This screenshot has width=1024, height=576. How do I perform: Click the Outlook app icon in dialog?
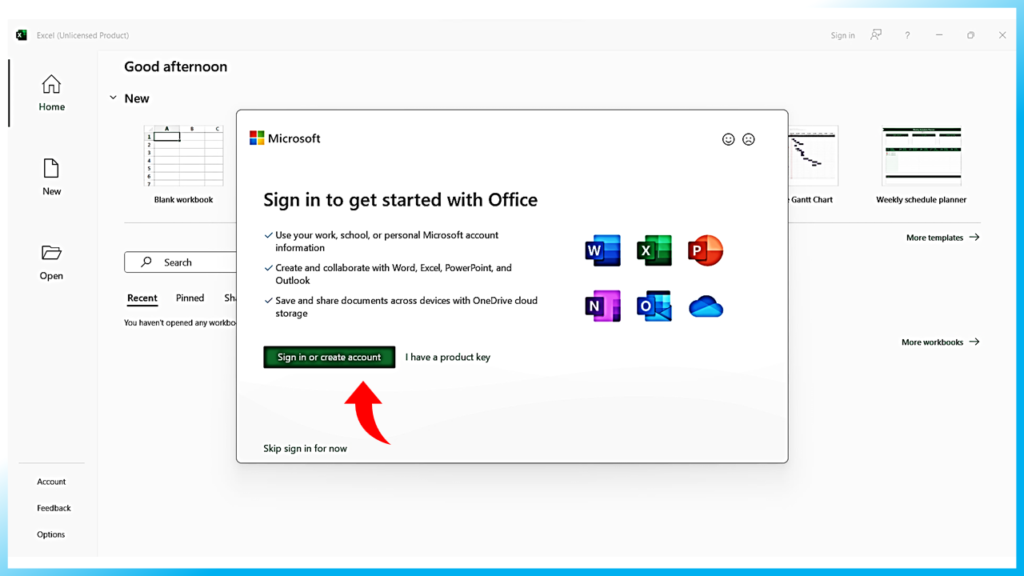[654, 306]
